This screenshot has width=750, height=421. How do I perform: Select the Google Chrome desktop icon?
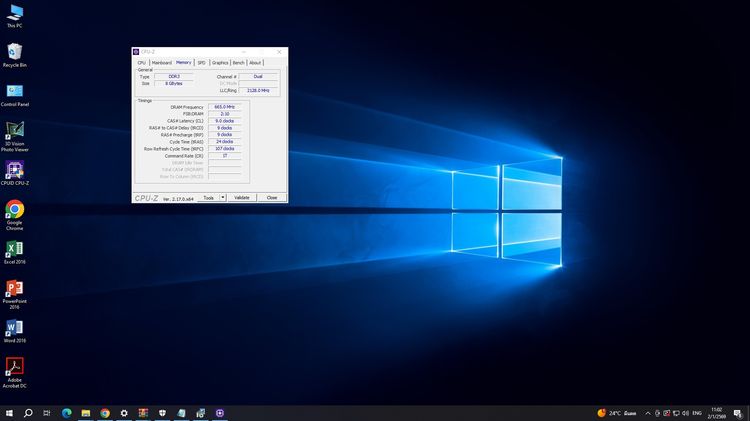click(x=15, y=210)
